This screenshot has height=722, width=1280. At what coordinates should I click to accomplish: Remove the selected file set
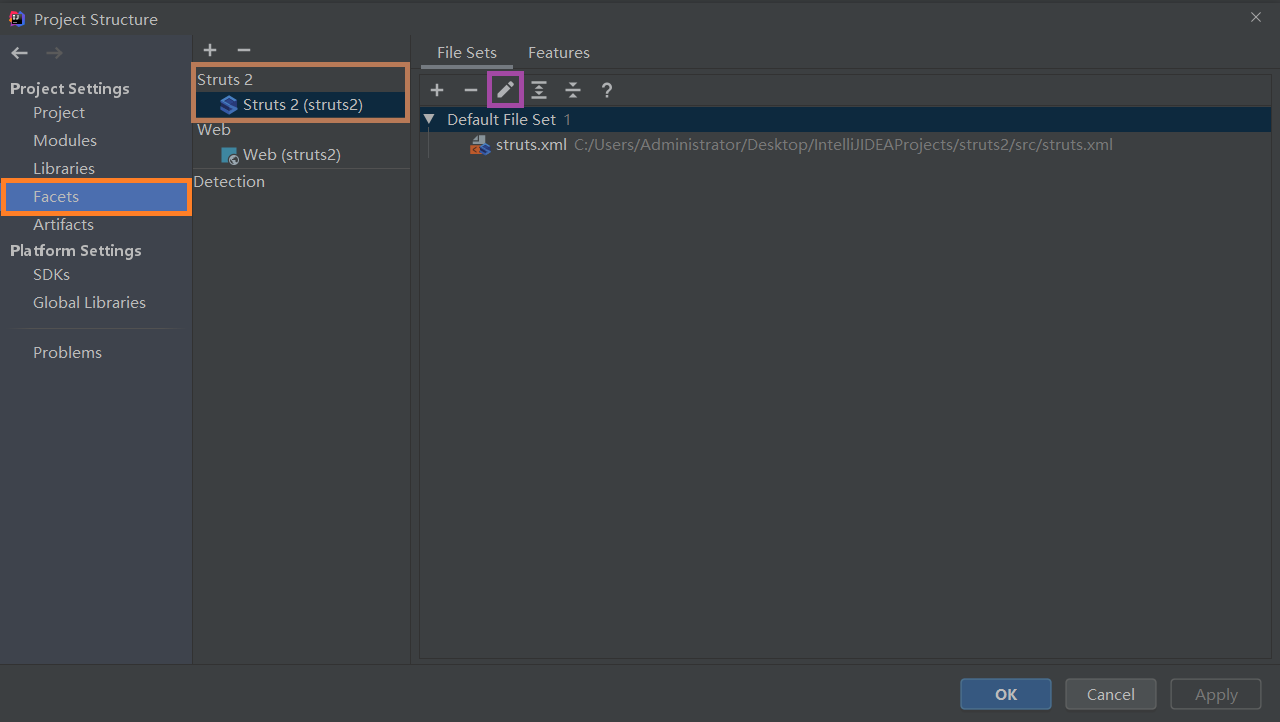(471, 90)
